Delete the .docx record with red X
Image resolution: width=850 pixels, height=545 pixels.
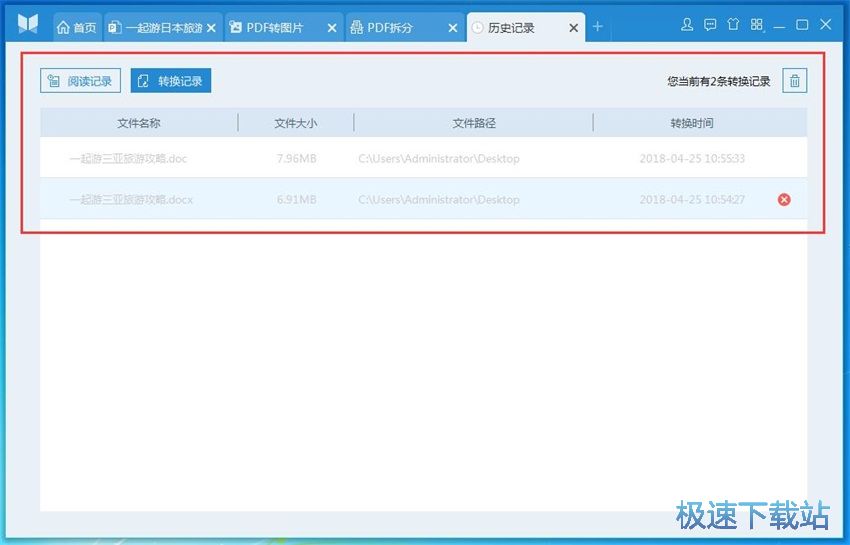[x=784, y=200]
